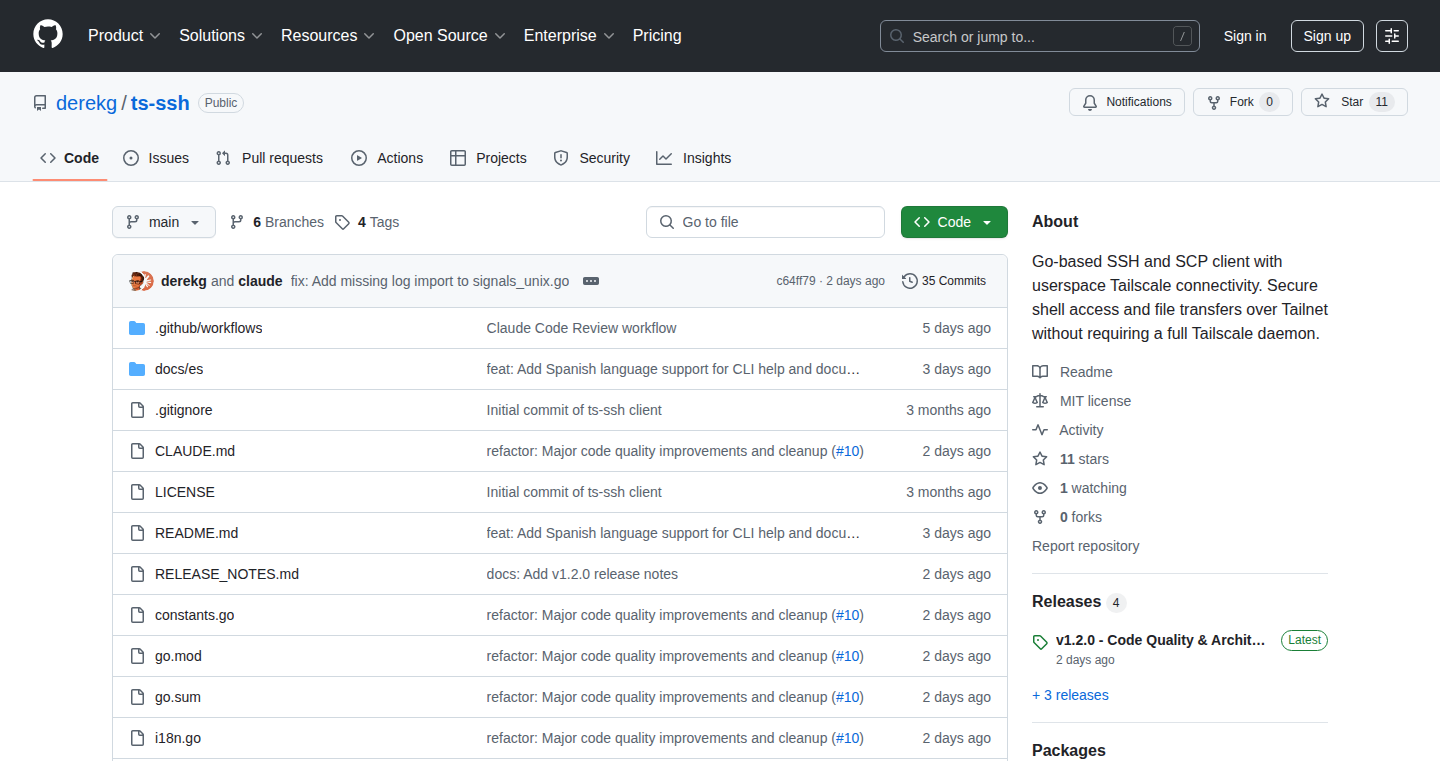
Task: Click the Go to file search box
Action: [765, 222]
